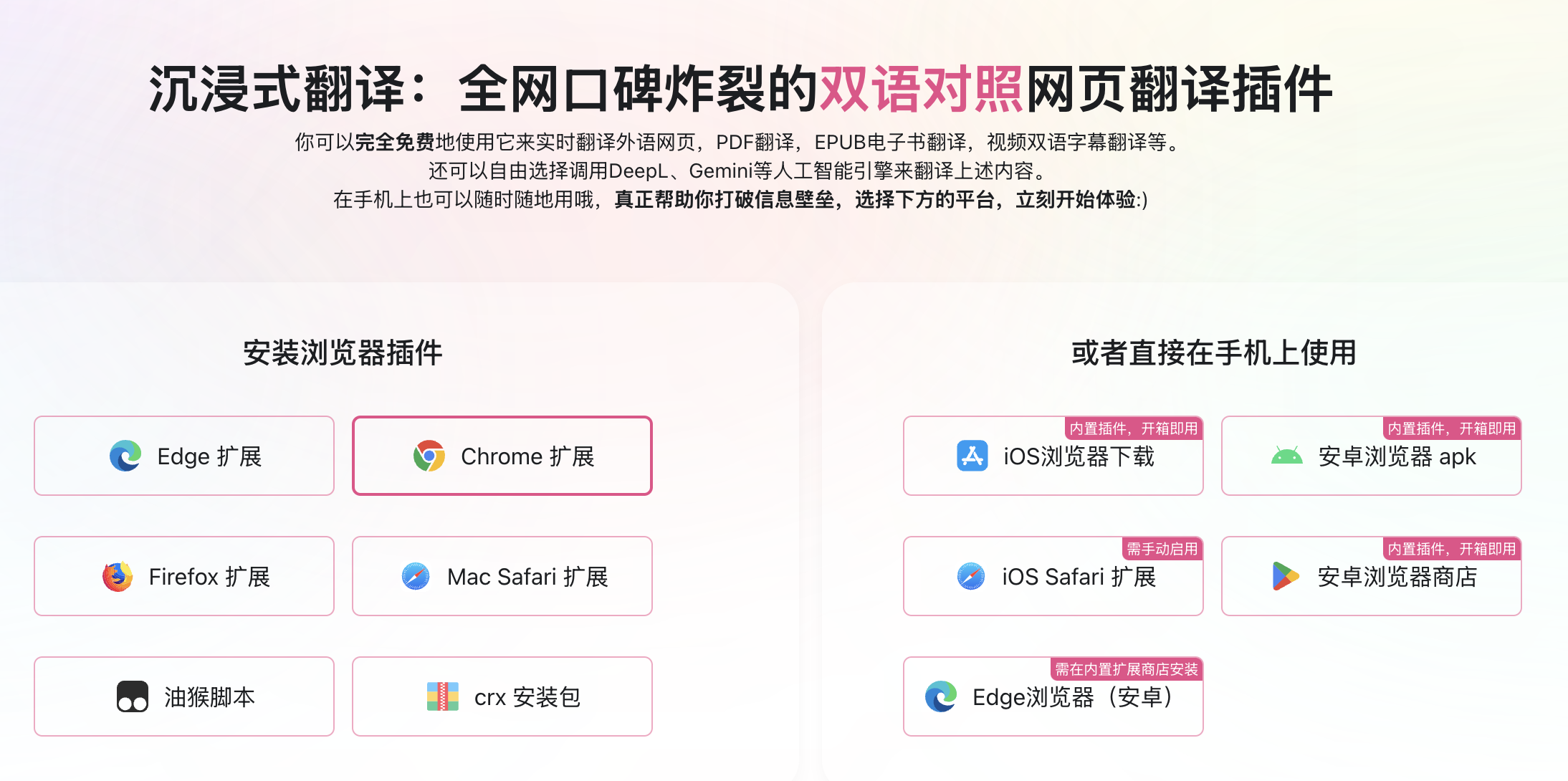Click the Edge browser icon

(125, 455)
